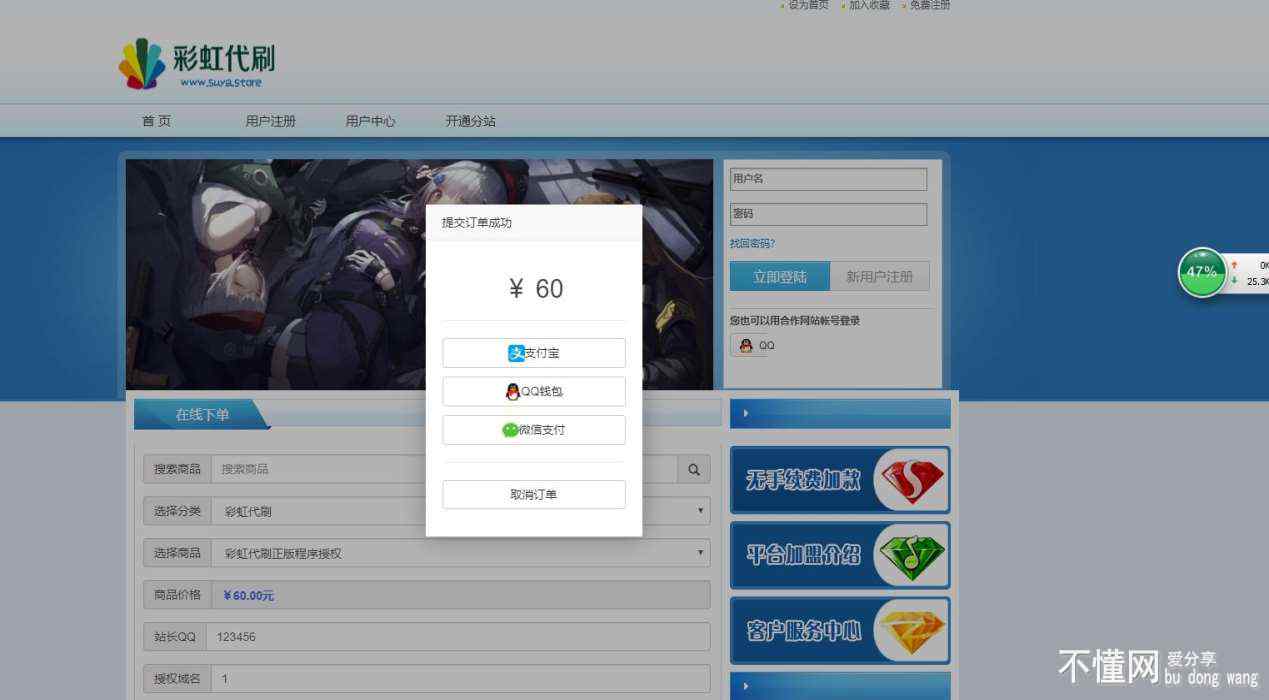
Task: Open the 客户服务中心 banner
Action: click(840, 631)
